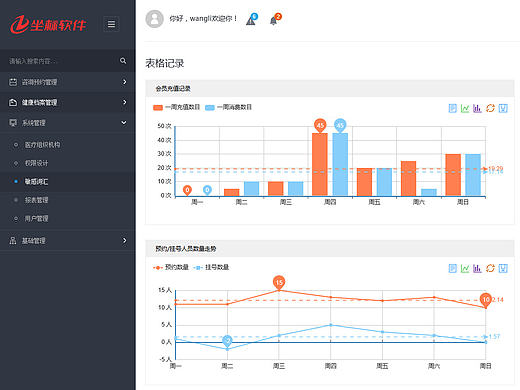
Task: Switch appointment trend chart to bar type
Action: [x=477, y=268]
